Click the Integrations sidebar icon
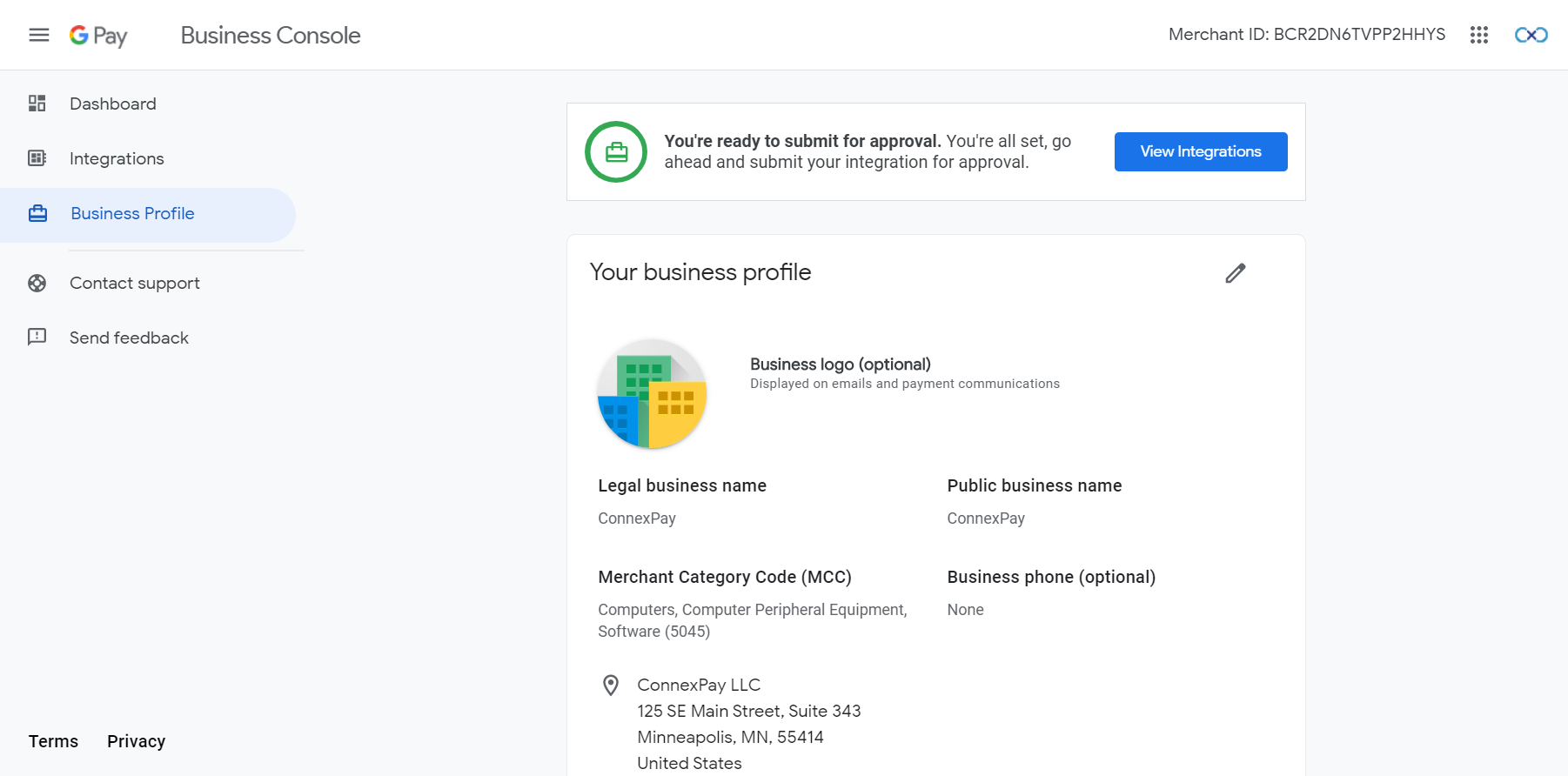Viewport: 1568px width, 776px height. click(x=37, y=158)
